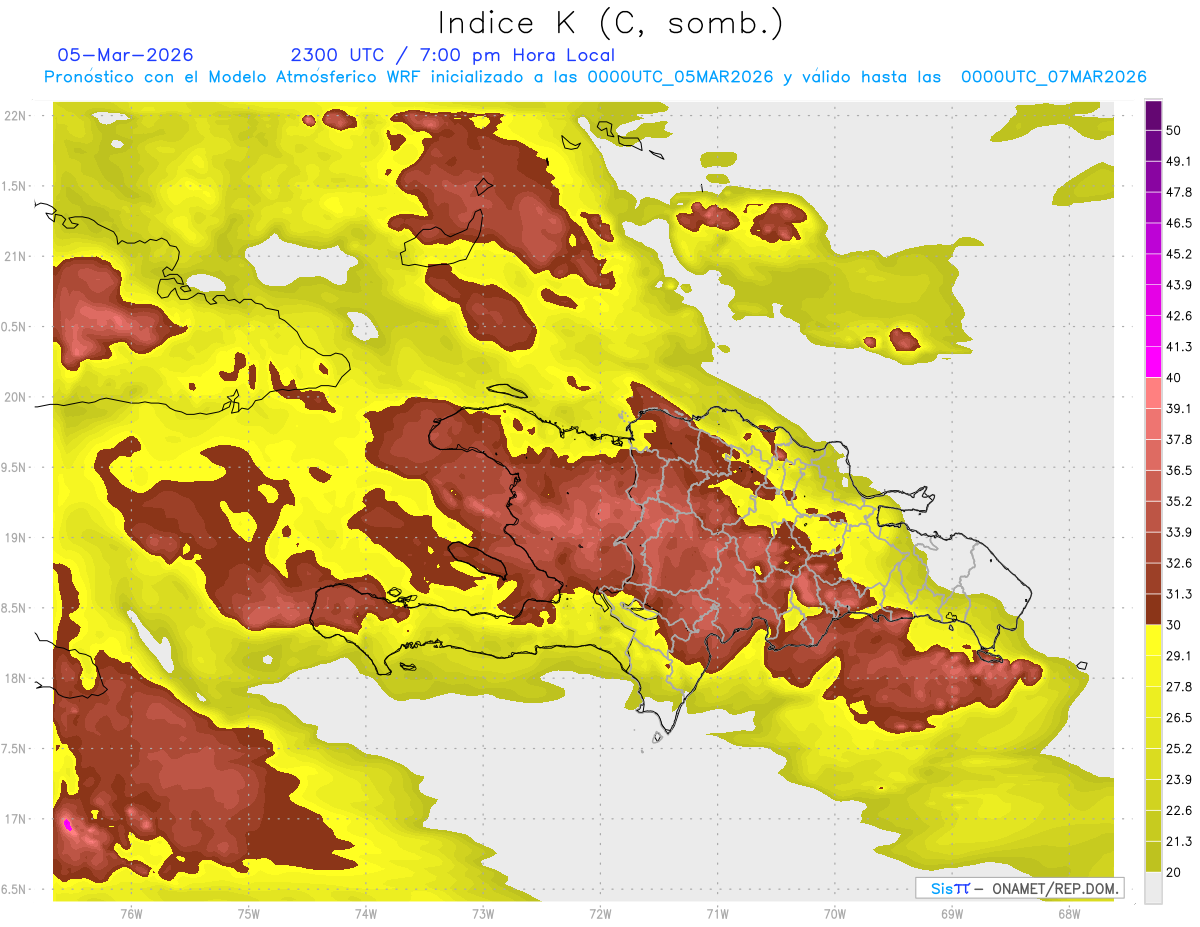Click the color scale value "37.8"
Viewport: 1200px width, 927px height.
1179,439
